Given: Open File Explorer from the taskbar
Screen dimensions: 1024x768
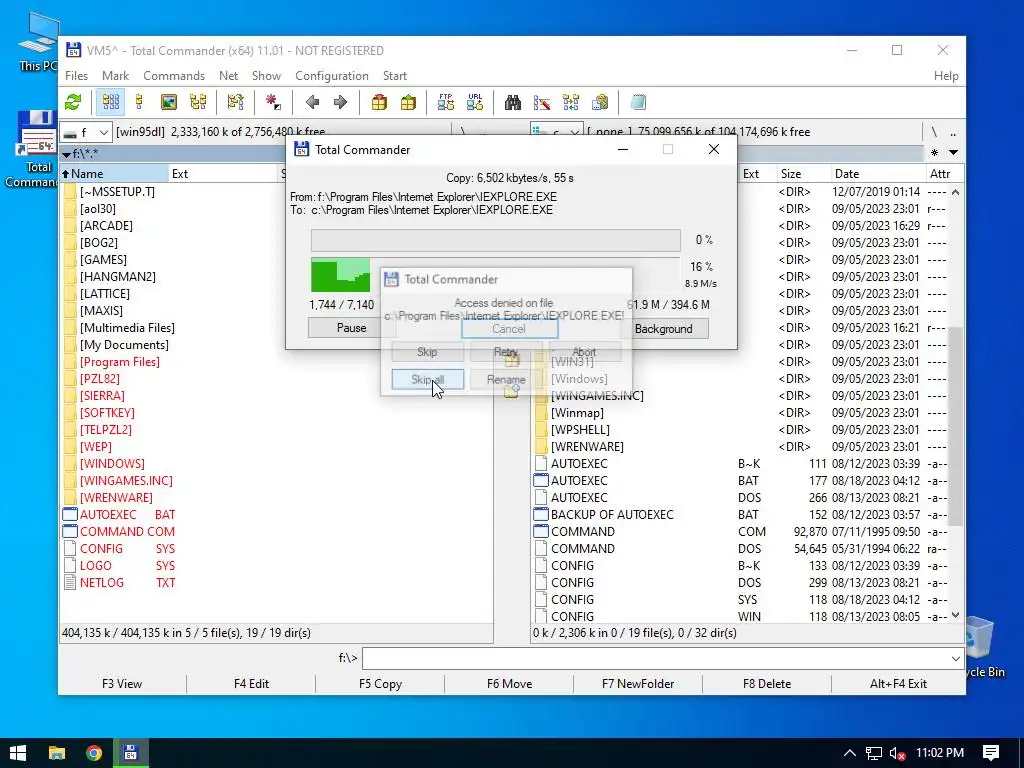Looking at the screenshot, I should point(57,753).
